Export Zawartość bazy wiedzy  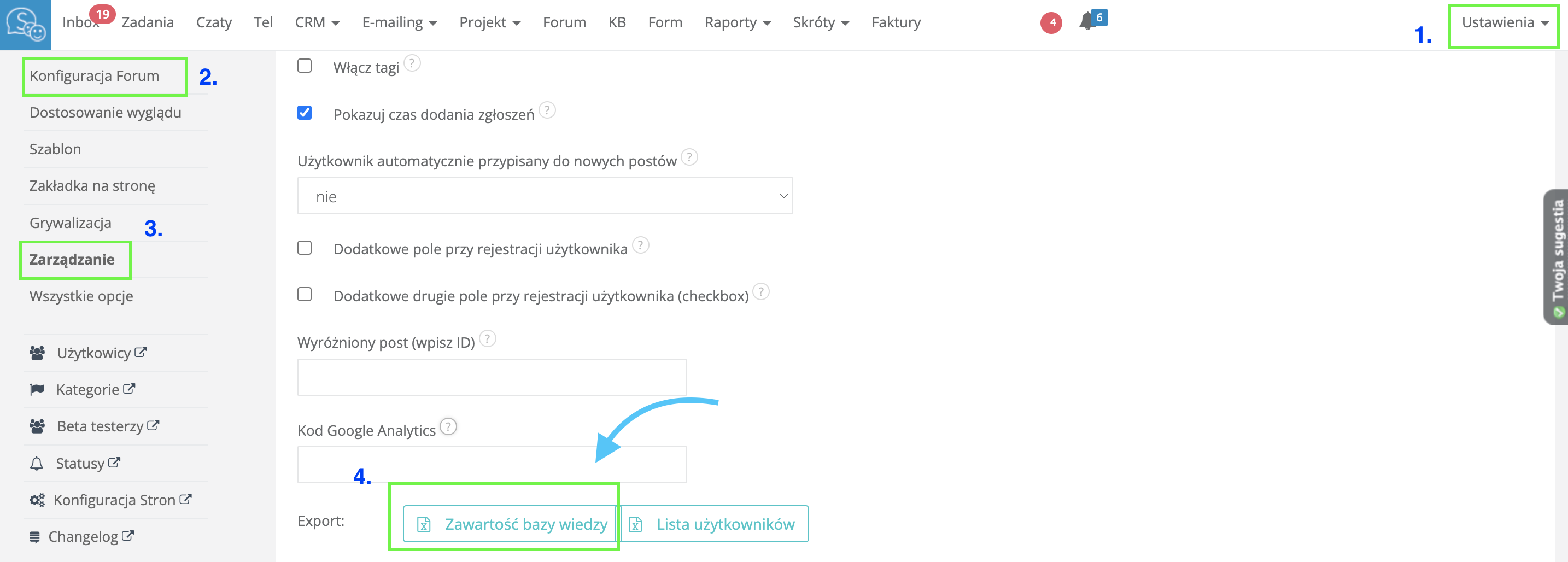(512, 524)
